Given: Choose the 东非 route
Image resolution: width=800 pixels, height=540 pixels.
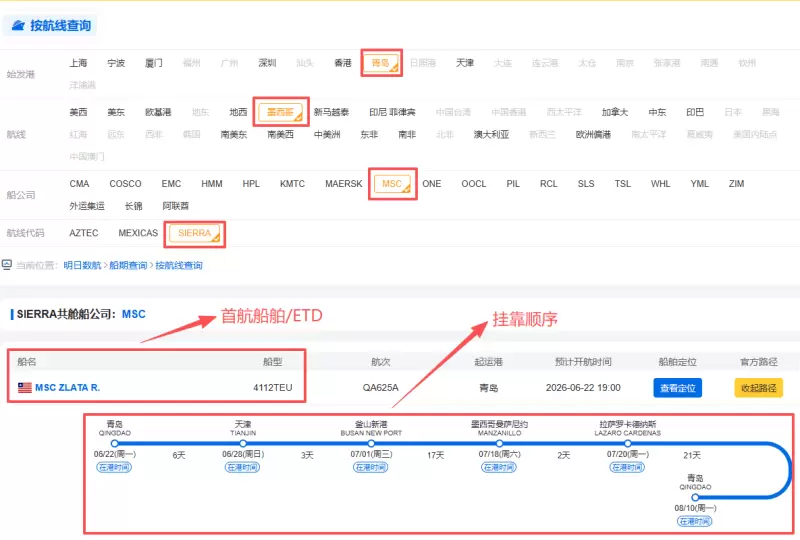Looking at the screenshot, I should (369, 134).
